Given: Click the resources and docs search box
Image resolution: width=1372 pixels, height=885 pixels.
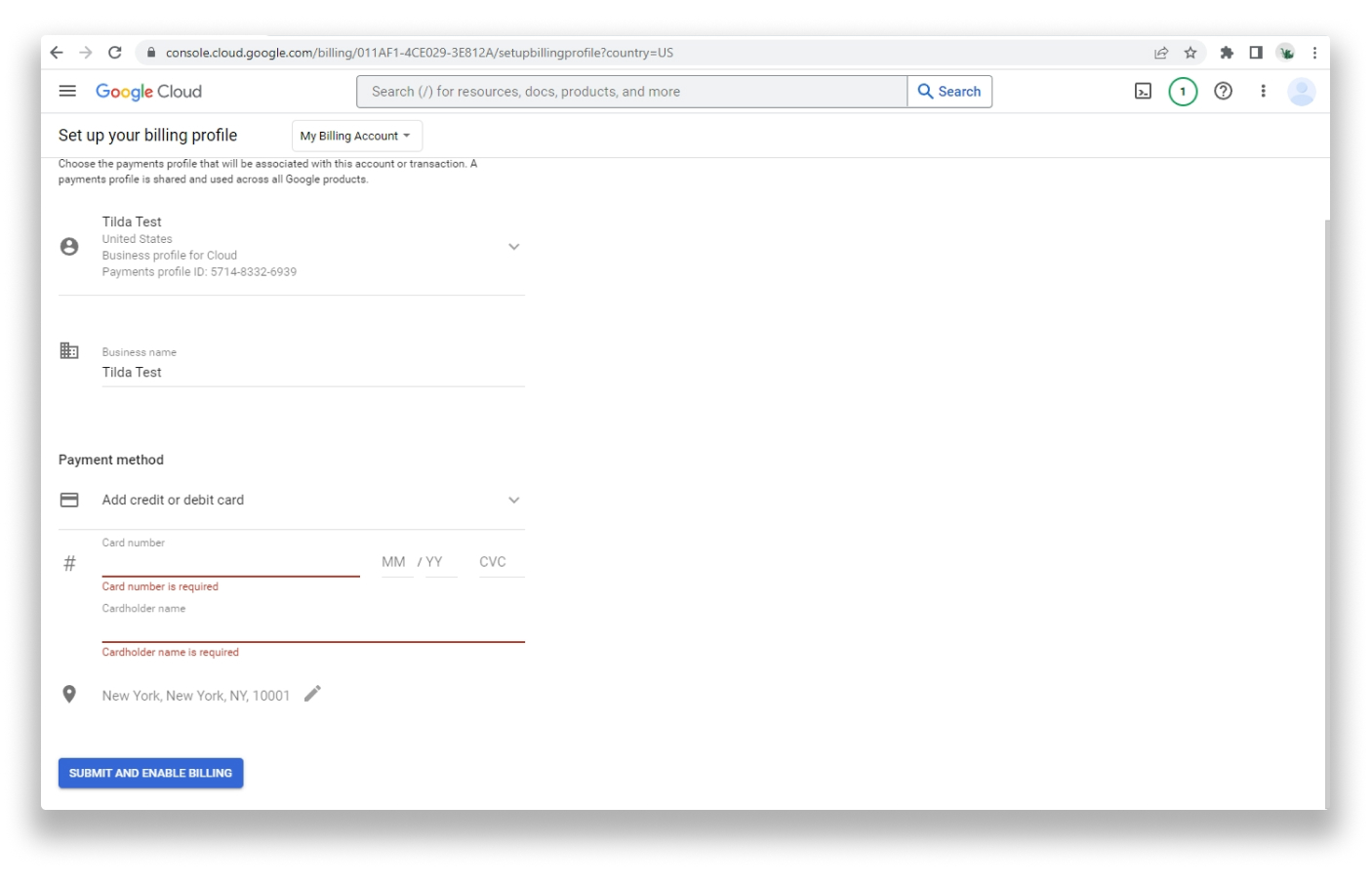Looking at the screenshot, I should pos(631,92).
